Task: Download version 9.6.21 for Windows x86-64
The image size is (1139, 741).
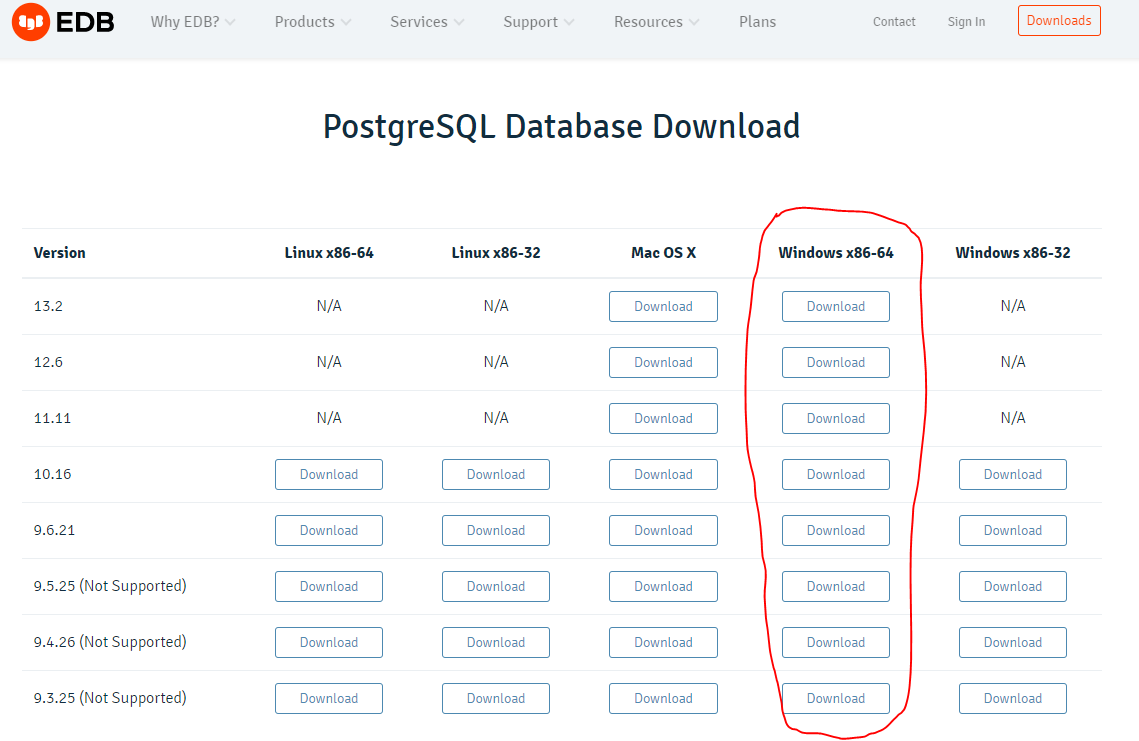Action: click(x=835, y=530)
